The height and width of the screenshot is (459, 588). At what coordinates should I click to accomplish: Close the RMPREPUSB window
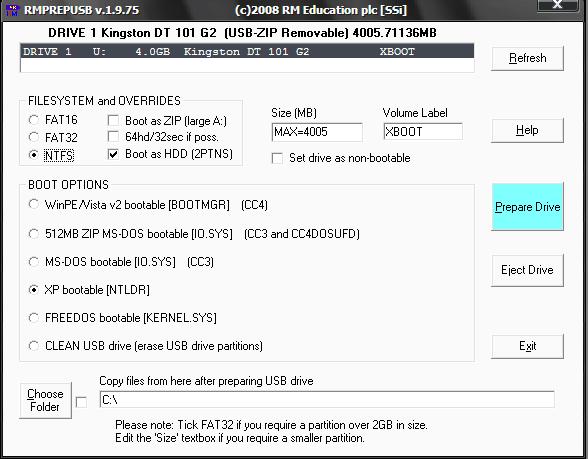[x=557, y=5]
